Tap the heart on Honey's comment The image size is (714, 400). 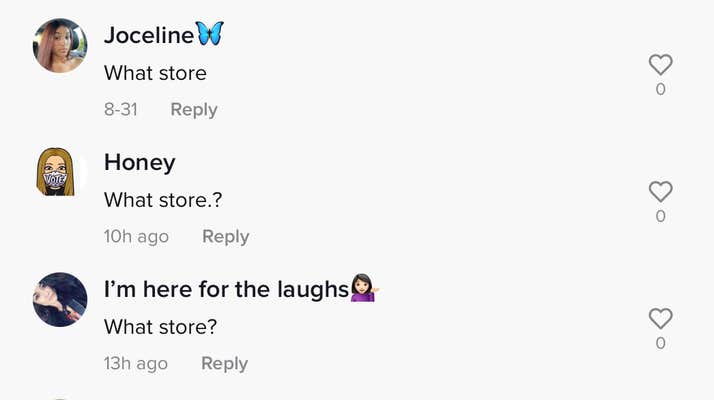[x=660, y=191]
